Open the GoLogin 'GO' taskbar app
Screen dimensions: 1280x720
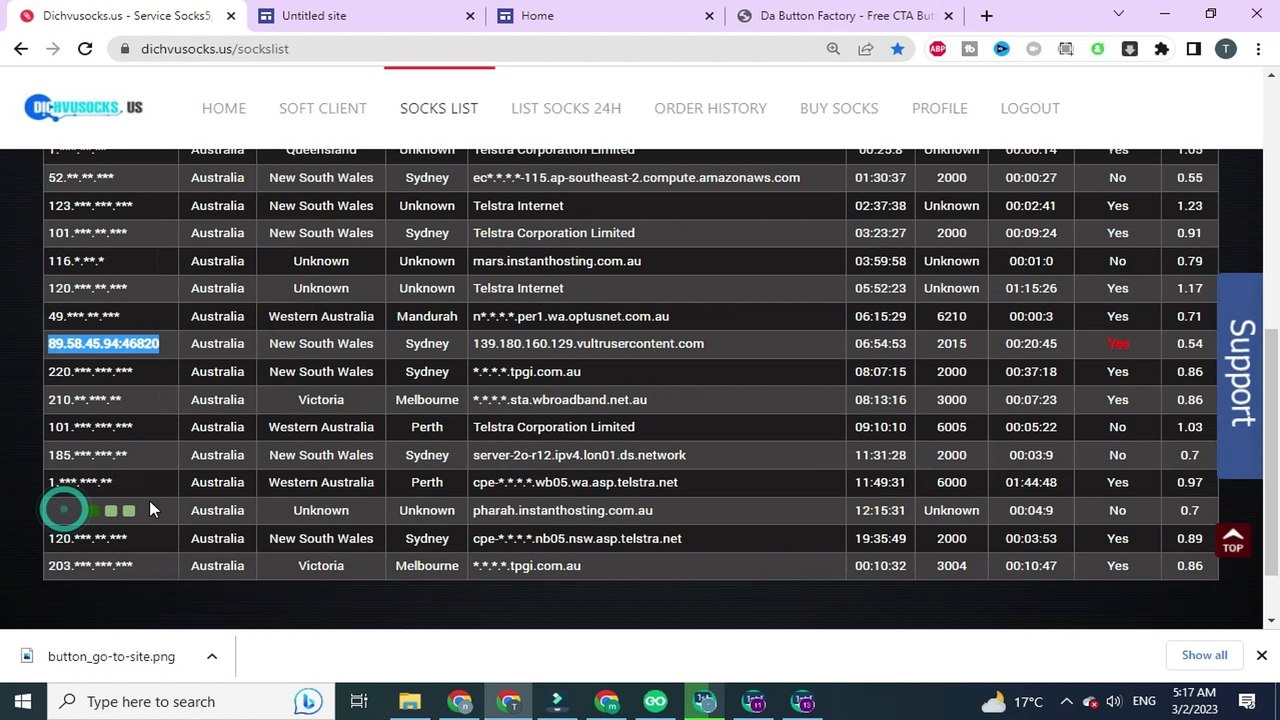655,701
